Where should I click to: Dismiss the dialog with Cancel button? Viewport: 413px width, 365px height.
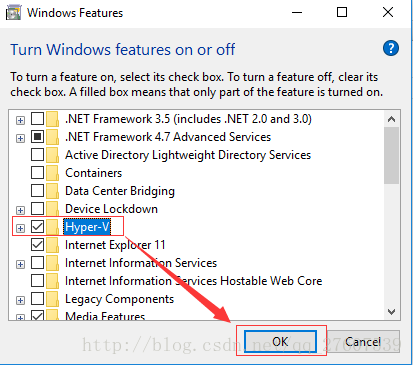[363, 341]
